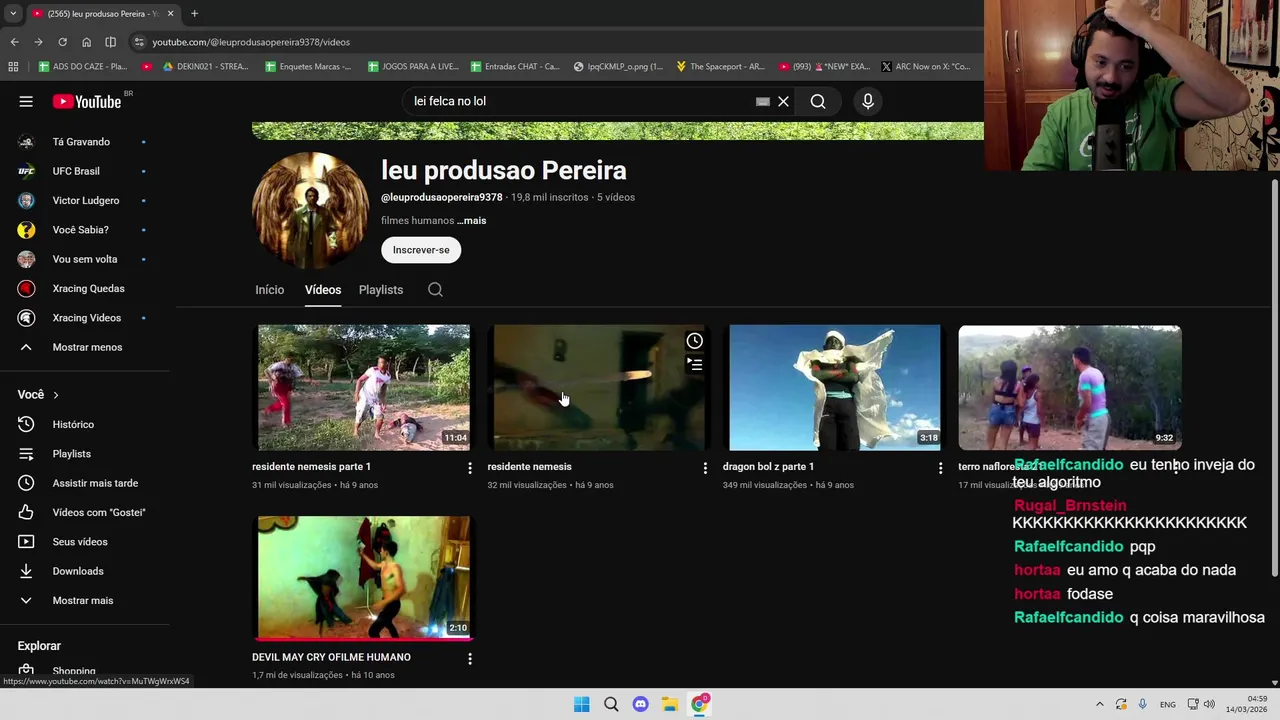
Task: Go back with the browser back arrow
Action: click(14, 42)
